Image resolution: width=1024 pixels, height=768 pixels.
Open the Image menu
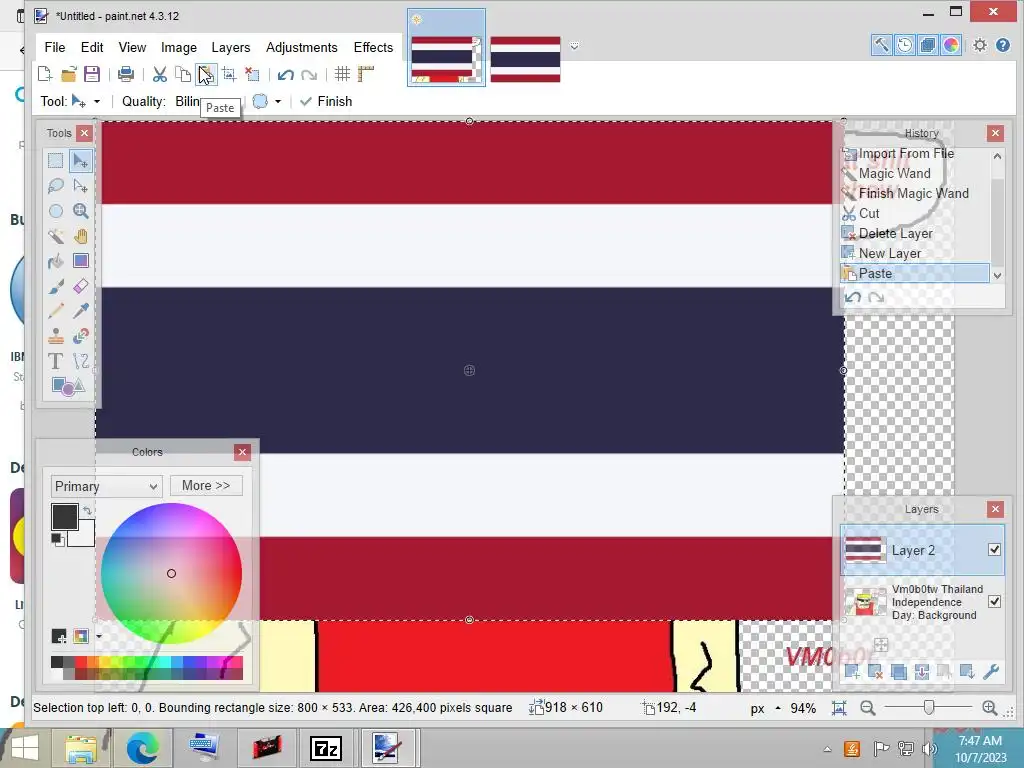click(x=178, y=47)
